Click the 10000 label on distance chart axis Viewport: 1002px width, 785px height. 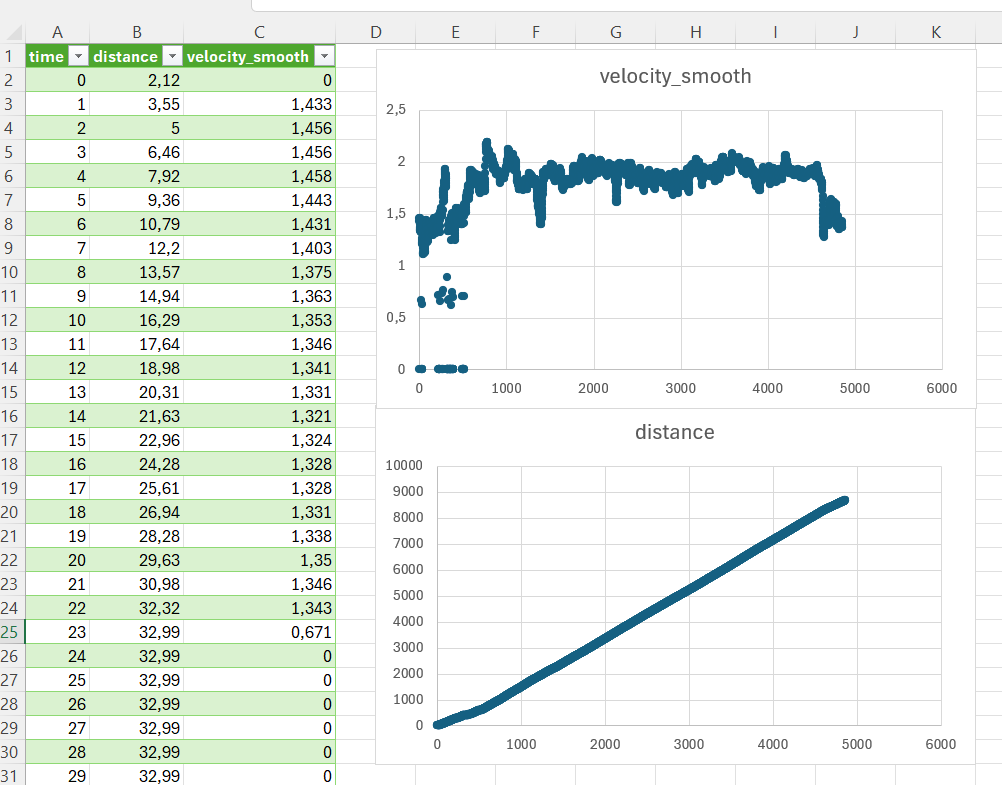click(404, 465)
